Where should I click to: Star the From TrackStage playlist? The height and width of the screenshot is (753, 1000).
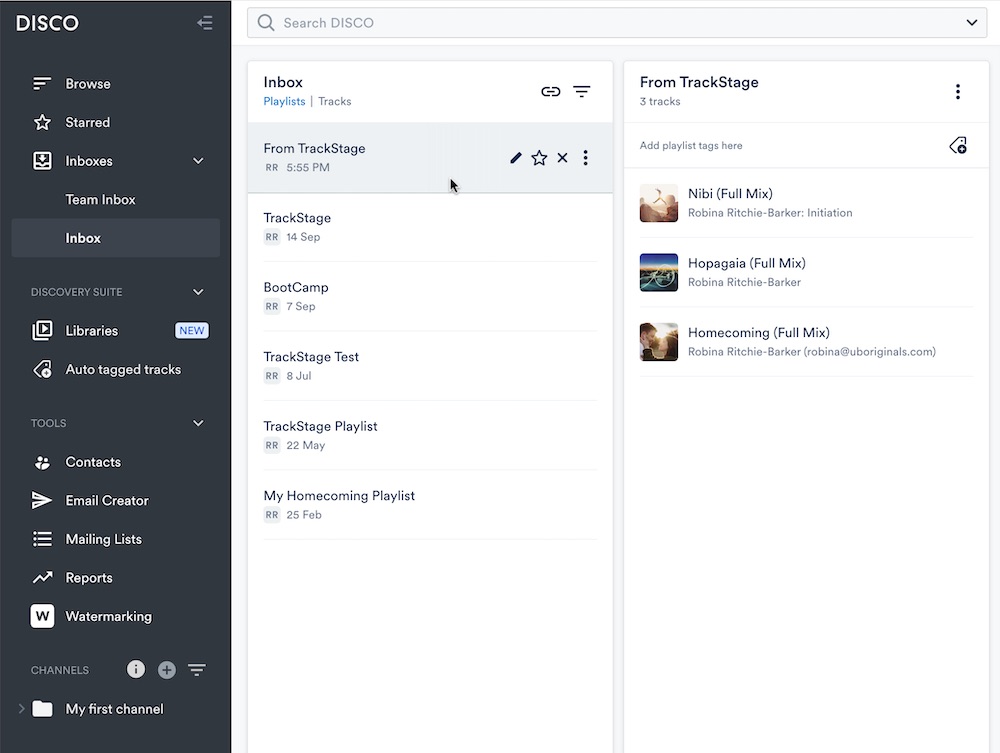(539, 157)
